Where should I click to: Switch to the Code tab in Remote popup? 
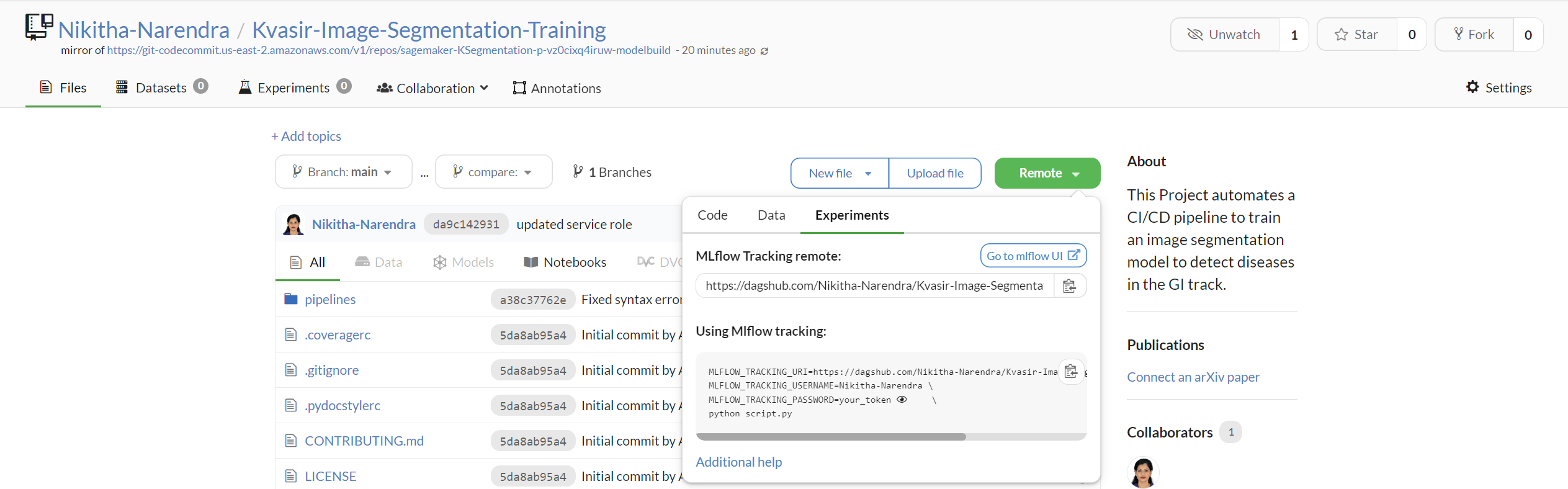[712, 215]
